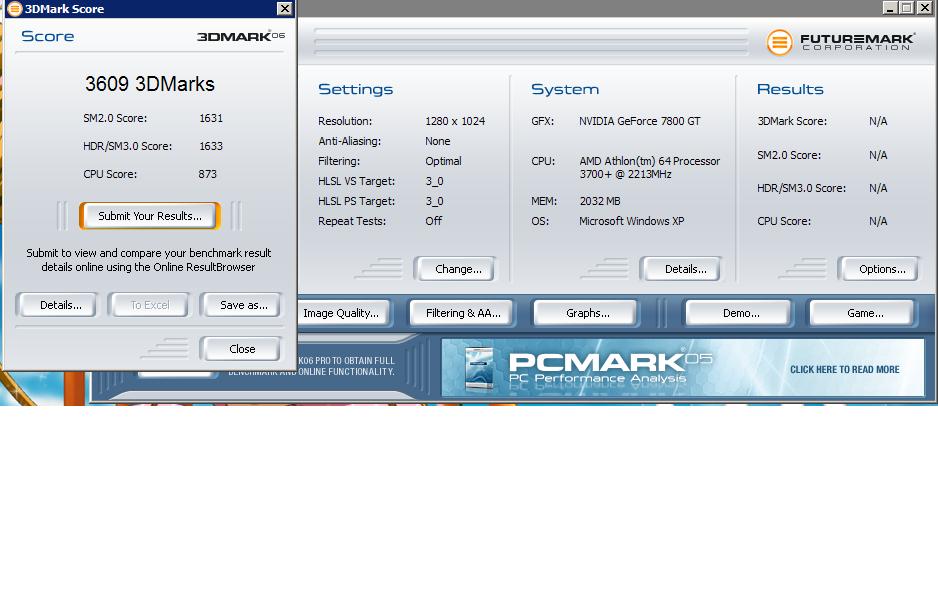Viewport: 938px width, 600px height.
Task: Click the HLSL PS Target value 3_0
Action: 434,202
